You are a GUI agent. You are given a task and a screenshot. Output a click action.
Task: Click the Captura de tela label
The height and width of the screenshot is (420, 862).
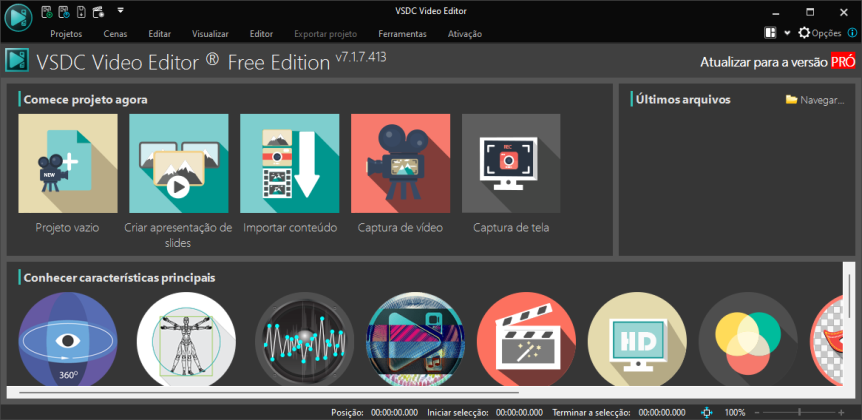511,228
